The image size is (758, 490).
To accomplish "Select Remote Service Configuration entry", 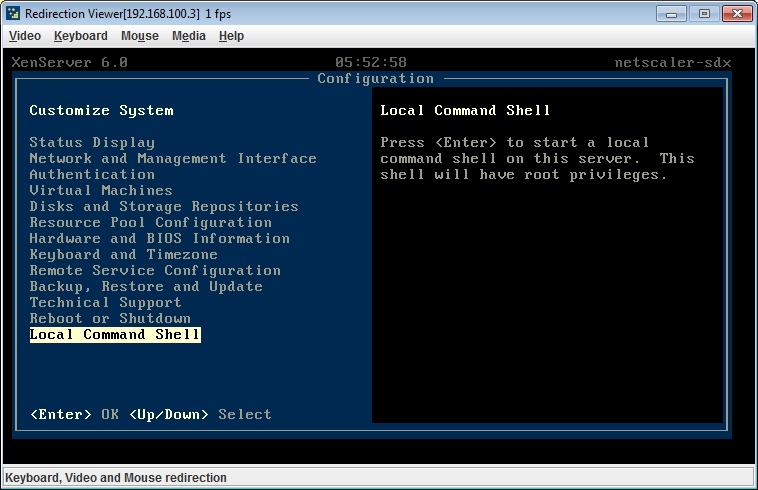I will click(155, 271).
